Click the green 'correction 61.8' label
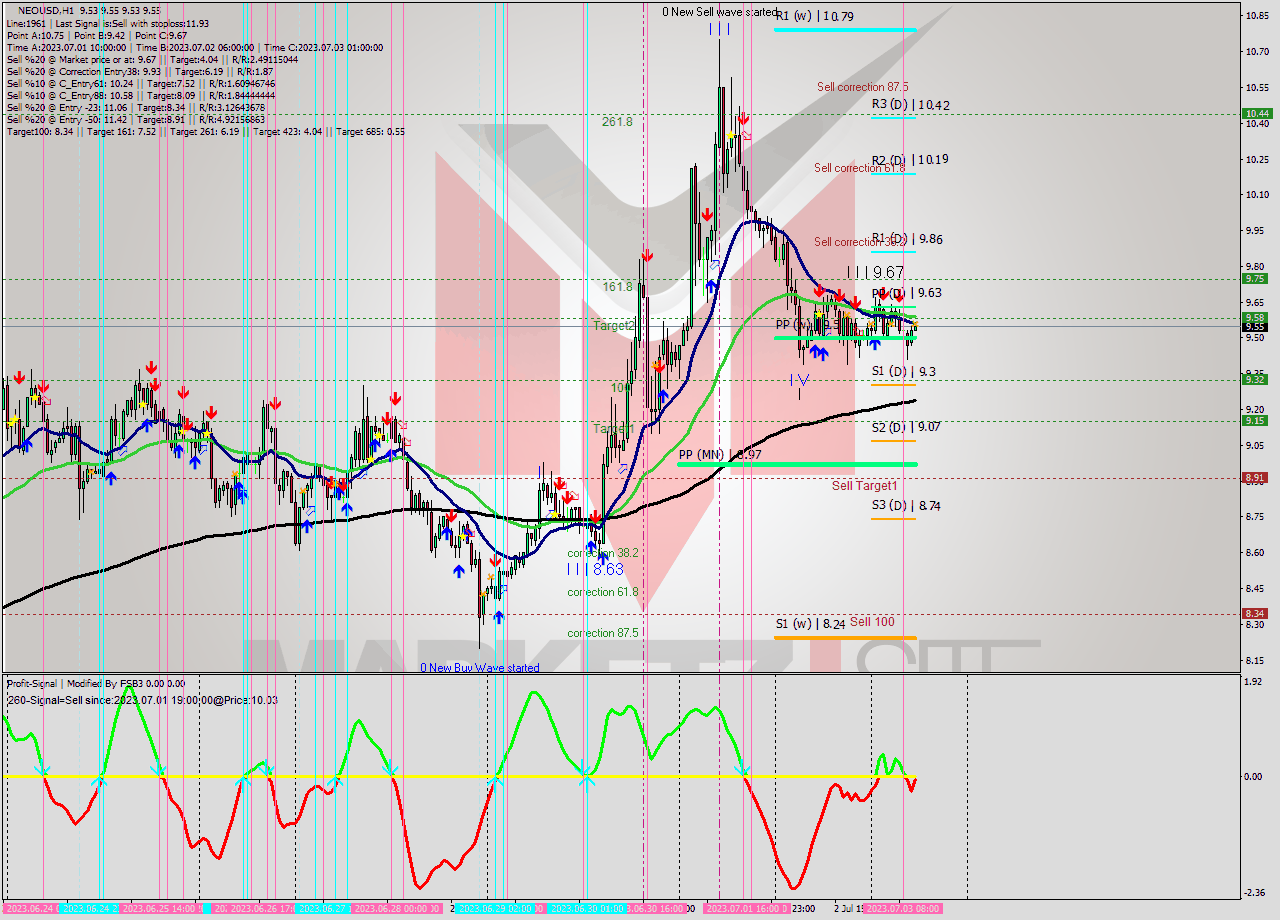Screen dimensions: 1280x920 (603, 592)
